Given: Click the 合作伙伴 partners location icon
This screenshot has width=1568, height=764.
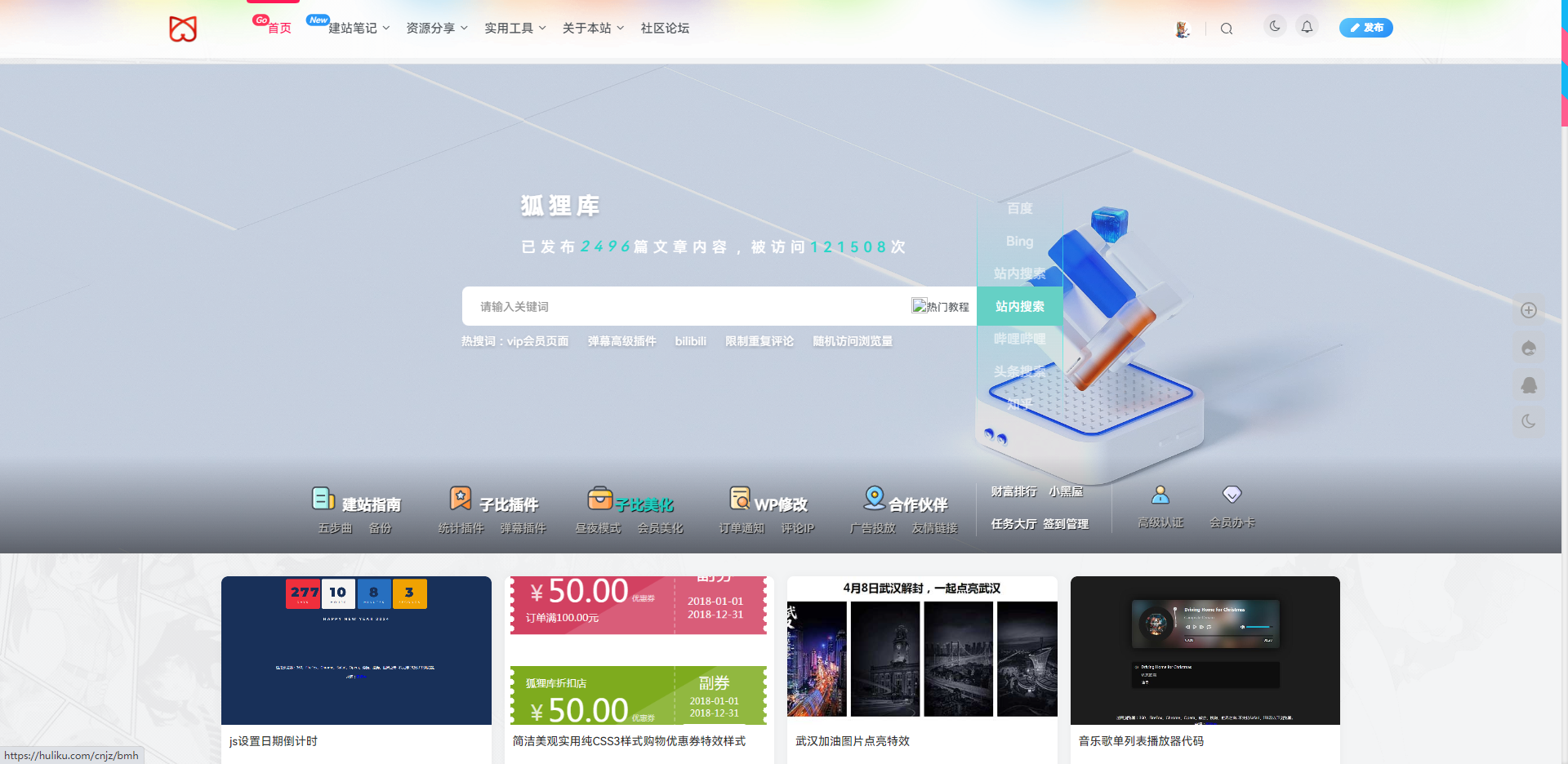Looking at the screenshot, I should (x=874, y=497).
